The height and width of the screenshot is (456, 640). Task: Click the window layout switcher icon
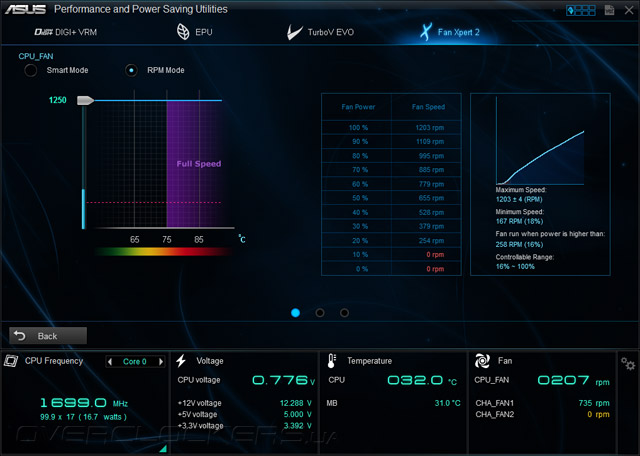580,10
